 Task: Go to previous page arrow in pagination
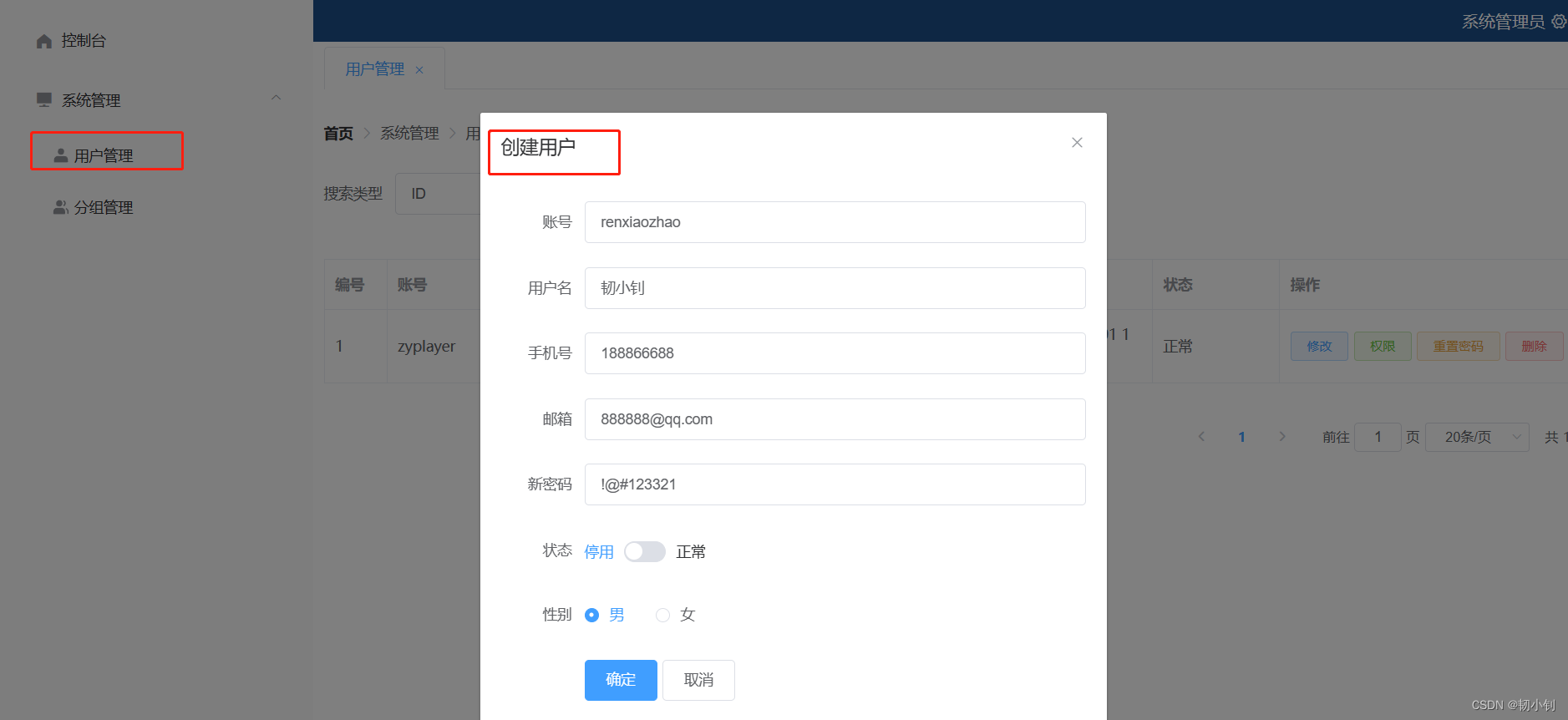1201,437
